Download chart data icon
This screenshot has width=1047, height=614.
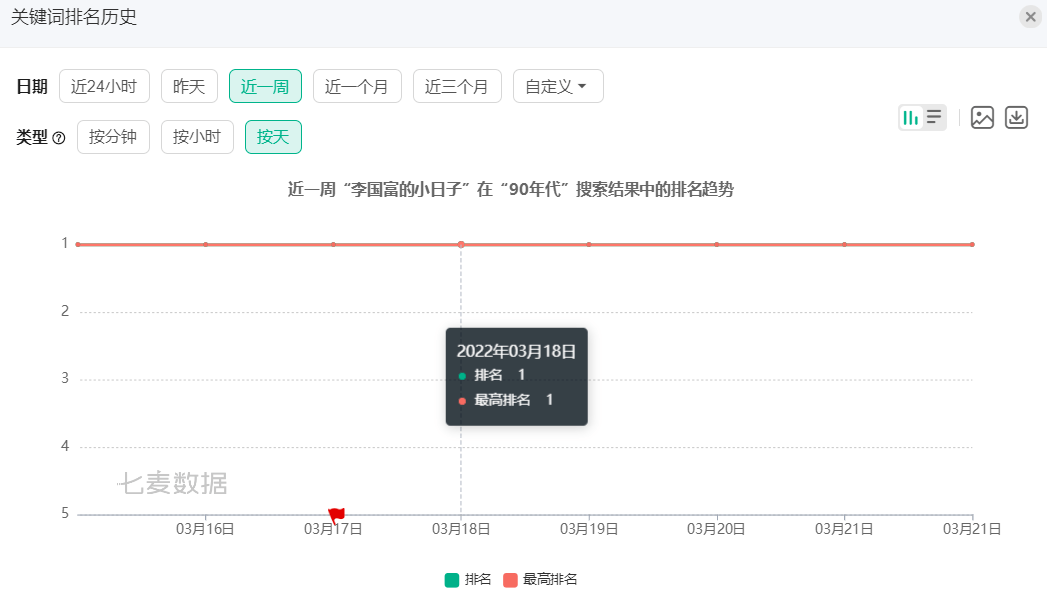pyautogui.click(x=1016, y=117)
